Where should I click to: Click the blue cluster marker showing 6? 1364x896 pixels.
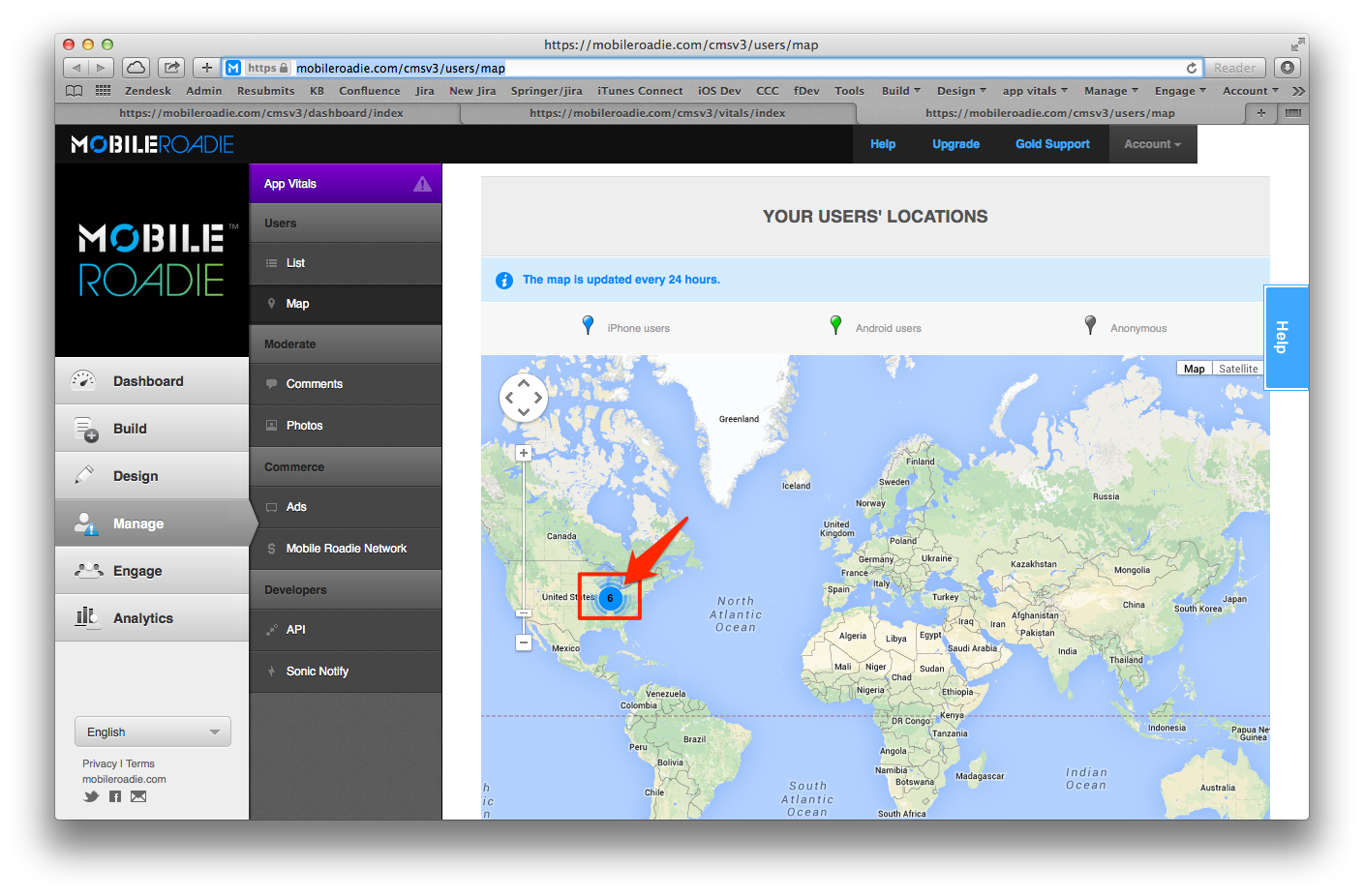point(610,598)
